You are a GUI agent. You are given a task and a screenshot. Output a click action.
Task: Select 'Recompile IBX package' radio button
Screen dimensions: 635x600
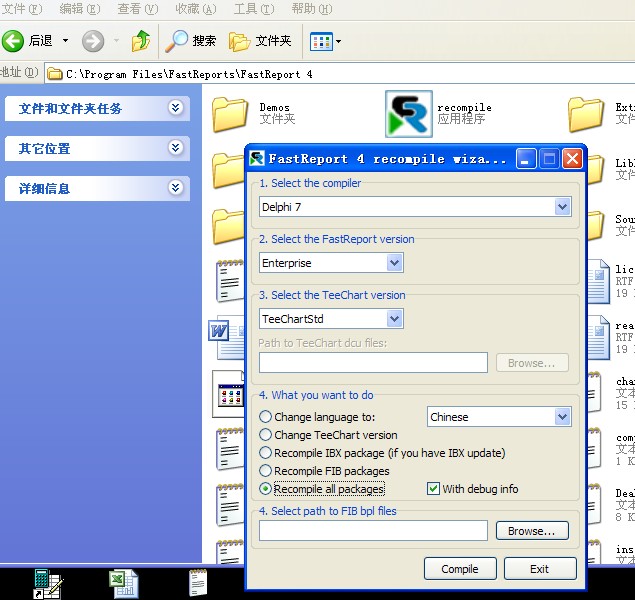click(265, 453)
